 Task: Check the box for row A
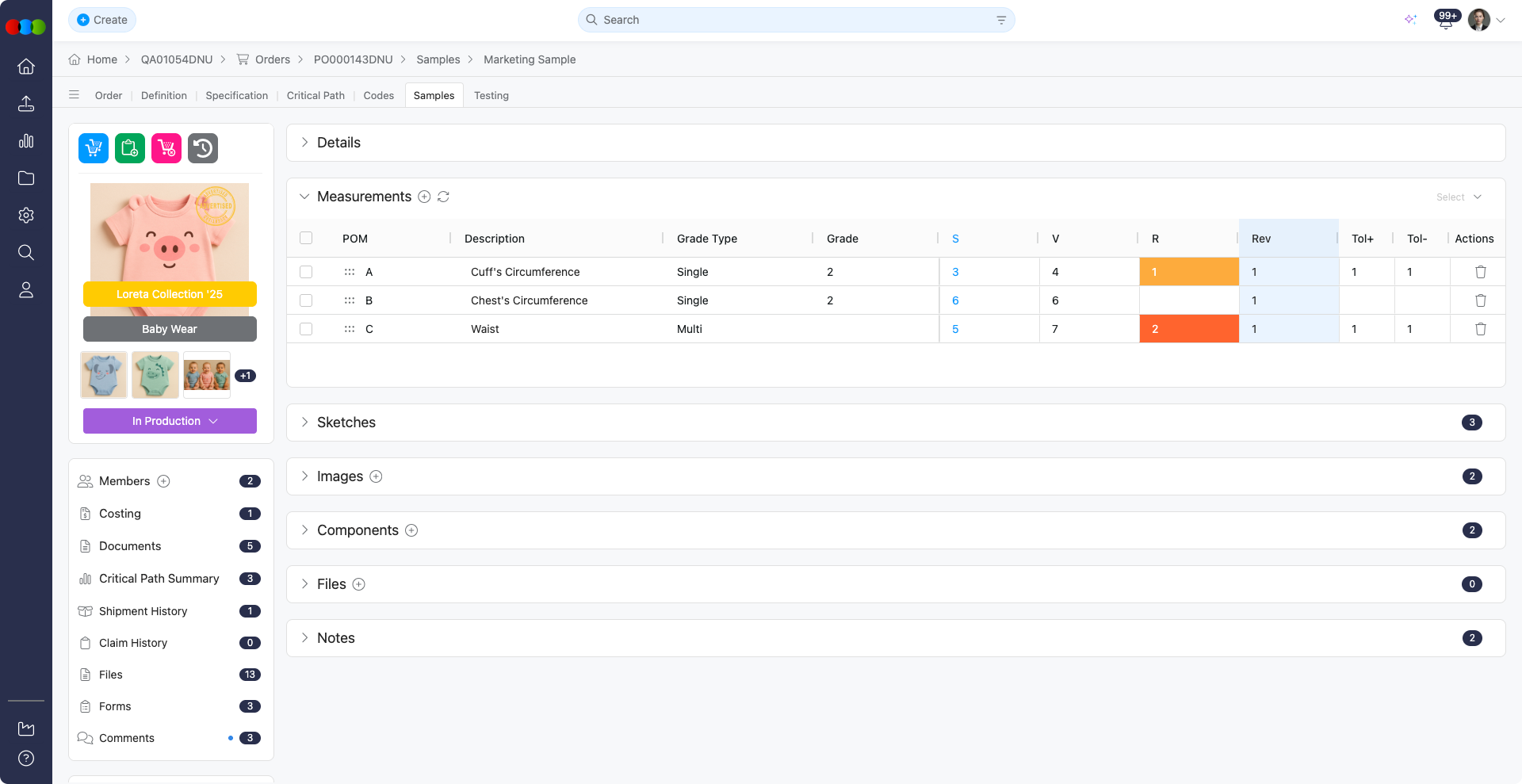(x=306, y=272)
